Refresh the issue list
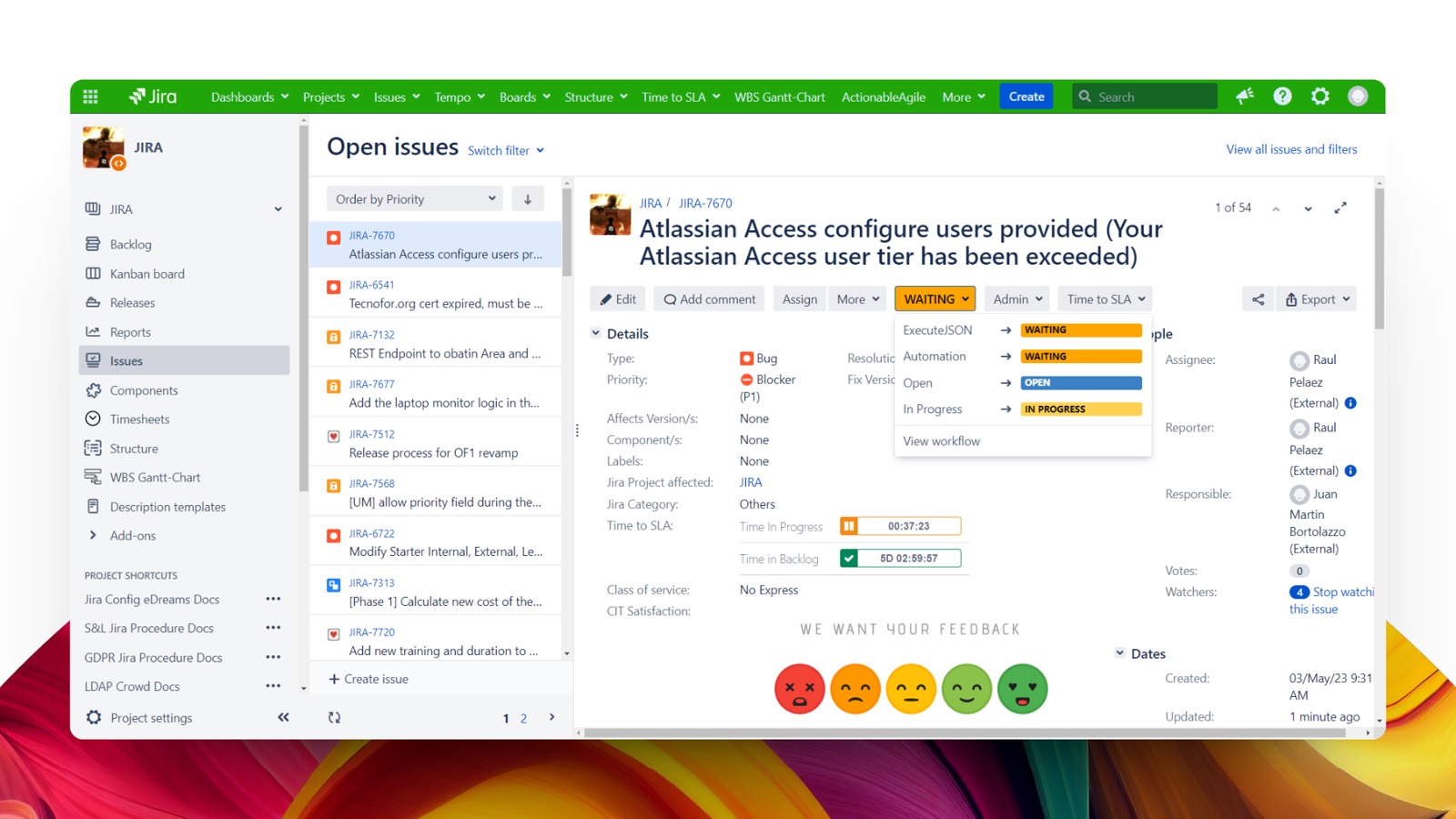The width and height of the screenshot is (1456, 819). click(335, 718)
